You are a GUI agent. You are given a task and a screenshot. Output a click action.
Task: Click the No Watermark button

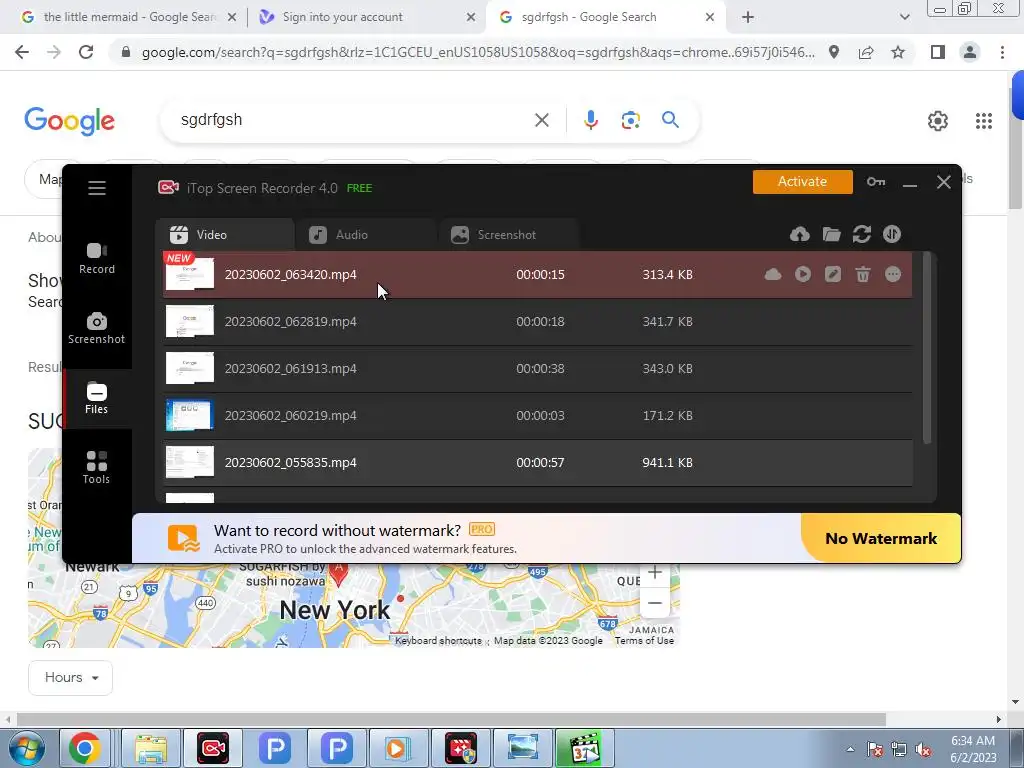880,538
